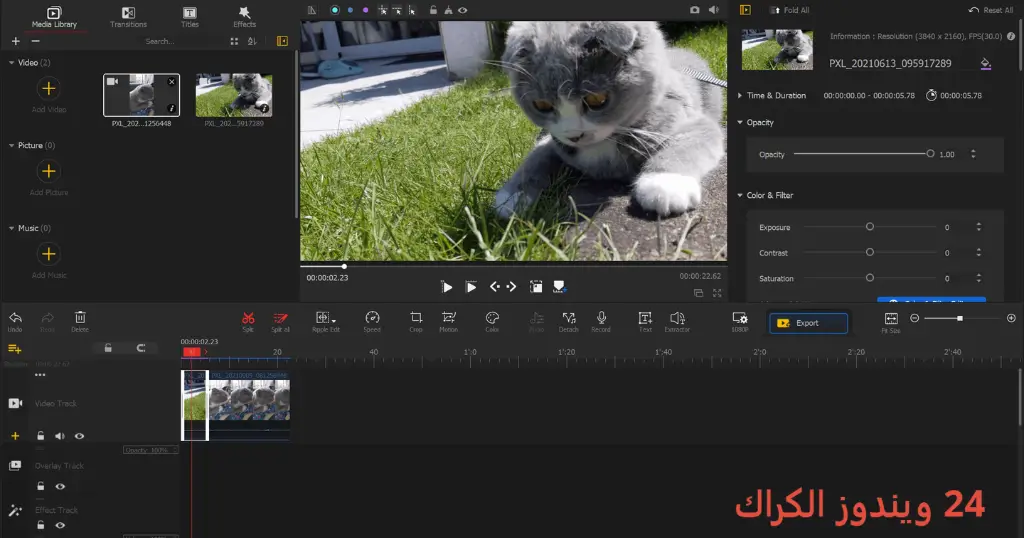Viewport: 1024px width, 538px height.
Task: Open the media library sort options
Action: [252, 41]
